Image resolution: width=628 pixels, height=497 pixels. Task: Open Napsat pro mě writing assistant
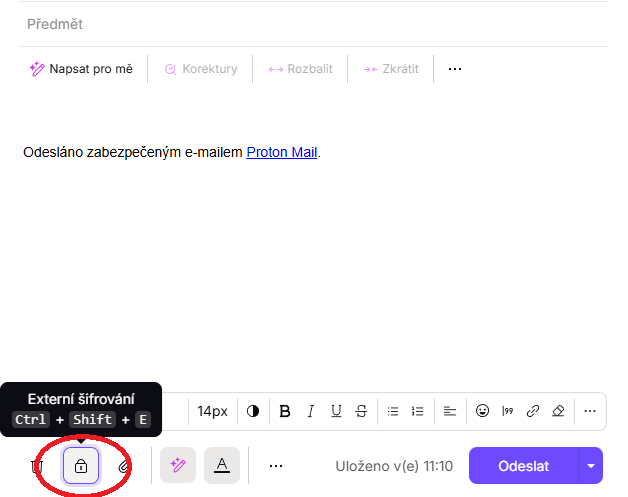click(81, 69)
